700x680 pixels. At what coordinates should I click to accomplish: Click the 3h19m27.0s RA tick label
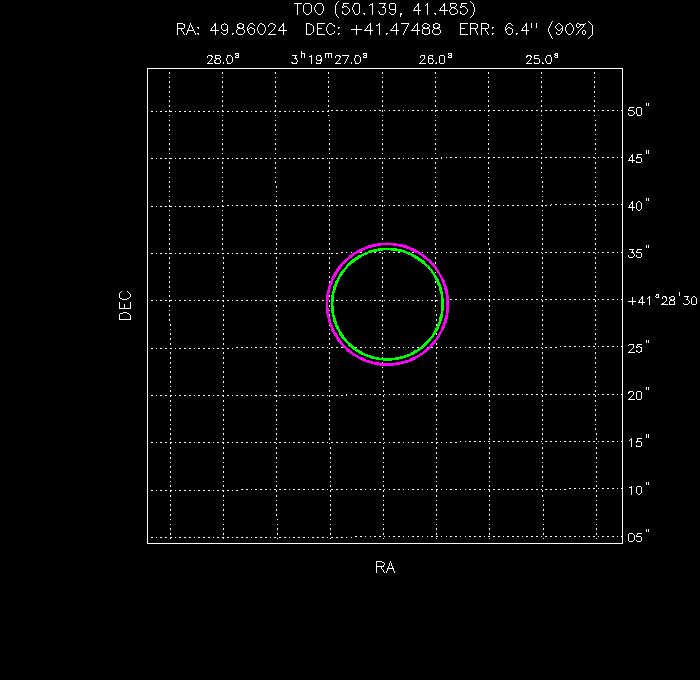tap(329, 58)
